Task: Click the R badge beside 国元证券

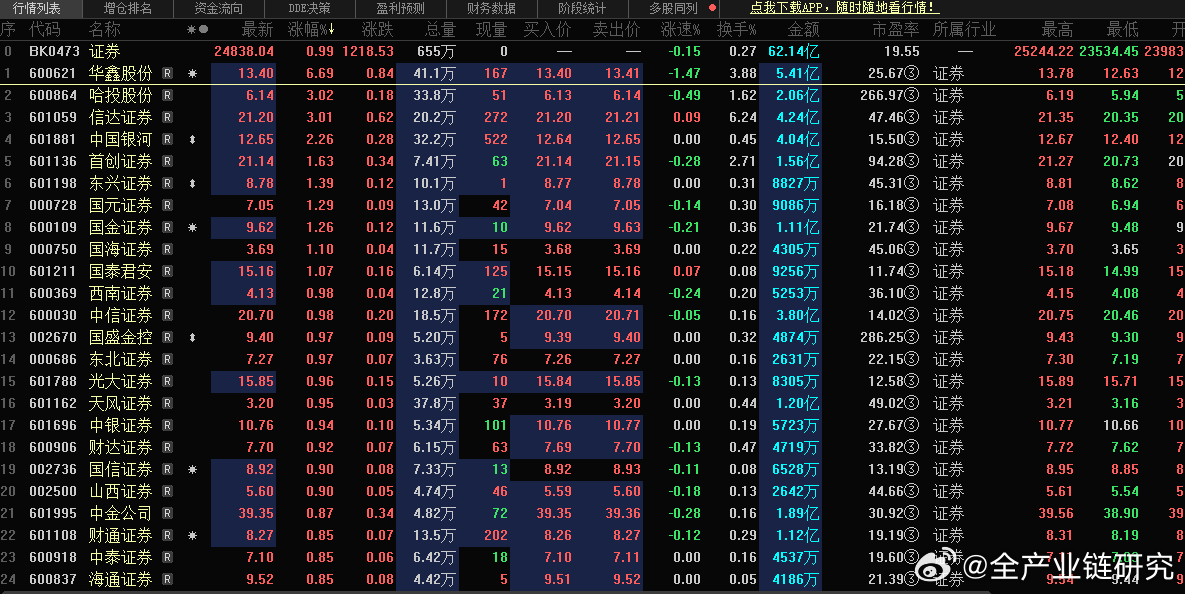Action: point(167,205)
